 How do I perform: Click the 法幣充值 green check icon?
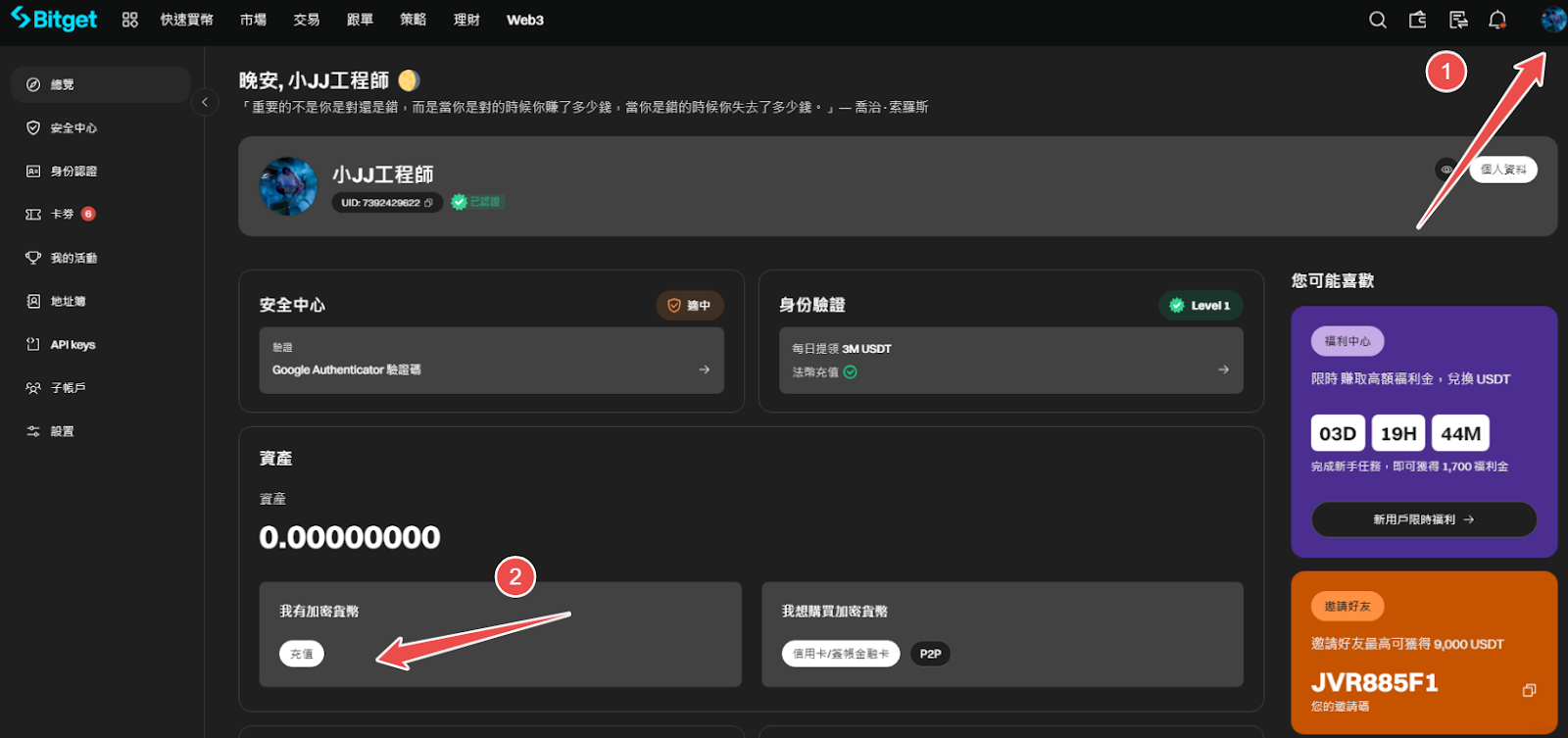click(x=850, y=372)
